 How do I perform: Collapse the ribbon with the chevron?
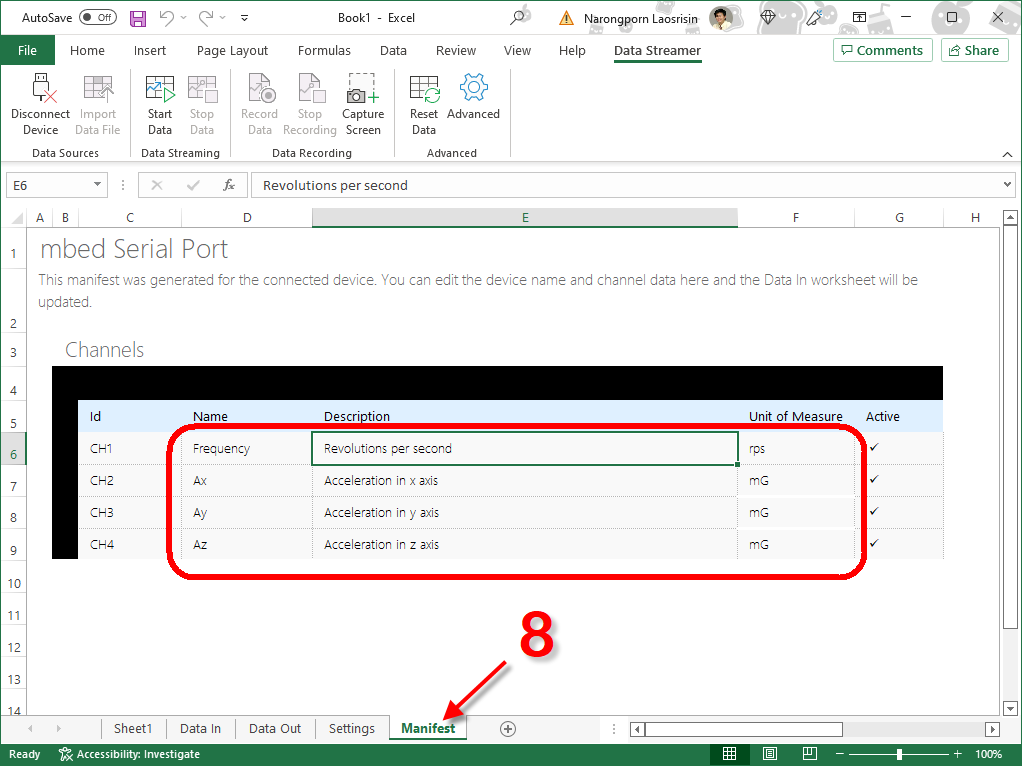pyautogui.click(x=1007, y=155)
